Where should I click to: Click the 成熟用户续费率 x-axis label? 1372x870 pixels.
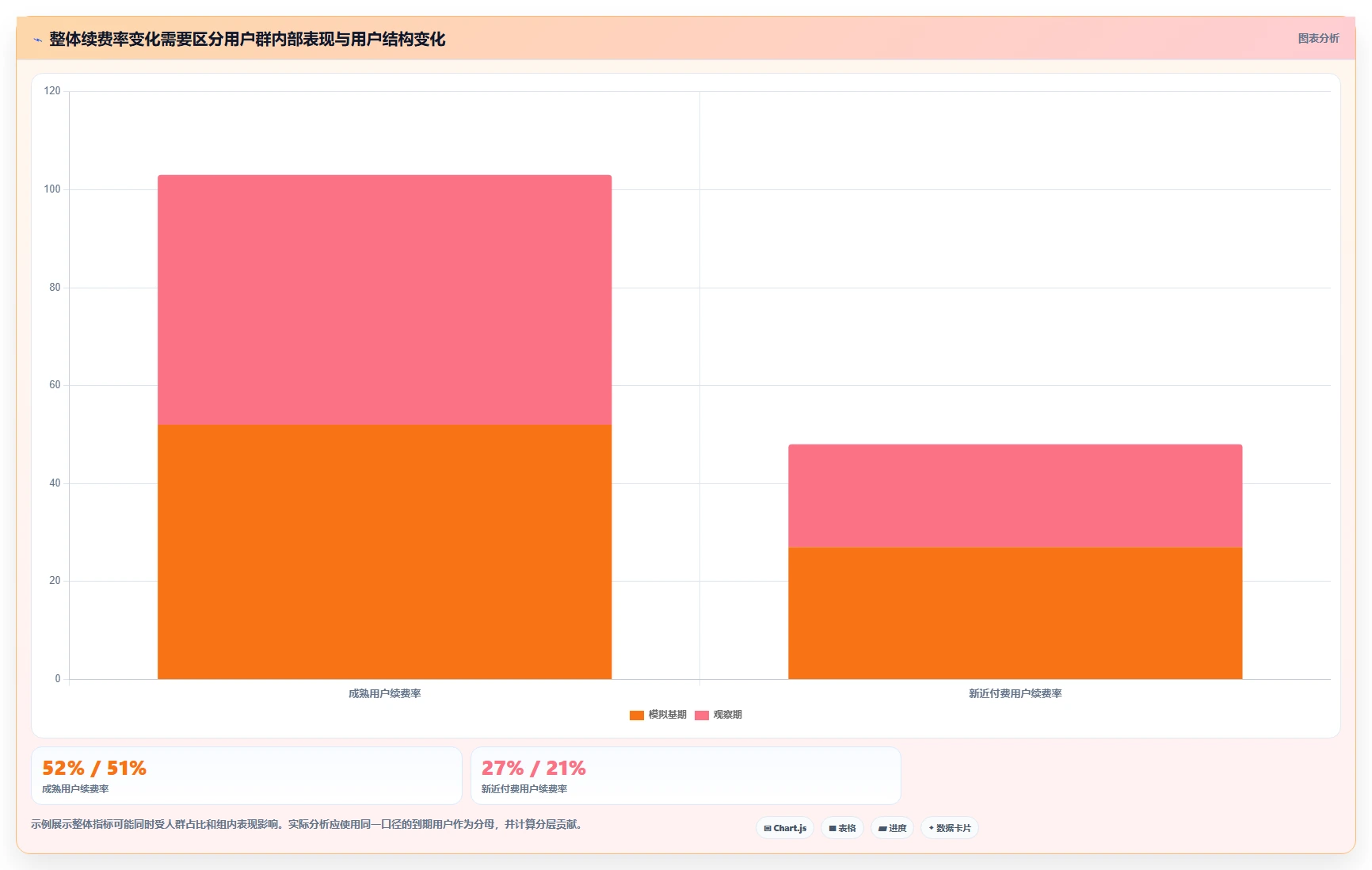coord(384,693)
